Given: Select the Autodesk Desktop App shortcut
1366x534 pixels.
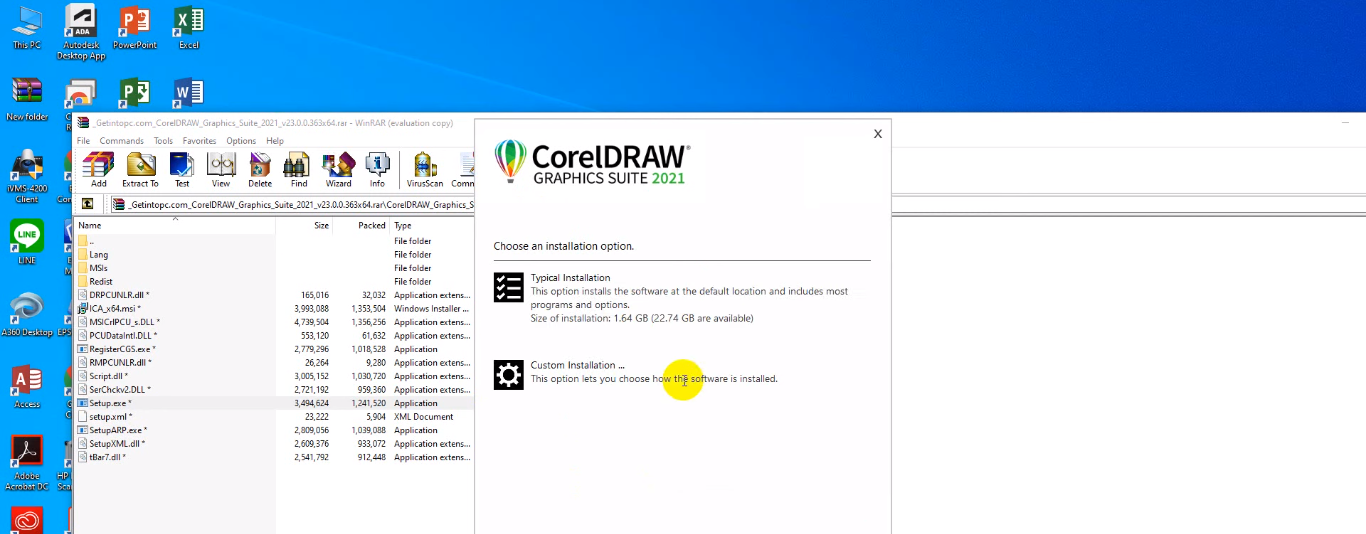Looking at the screenshot, I should pos(81,32).
